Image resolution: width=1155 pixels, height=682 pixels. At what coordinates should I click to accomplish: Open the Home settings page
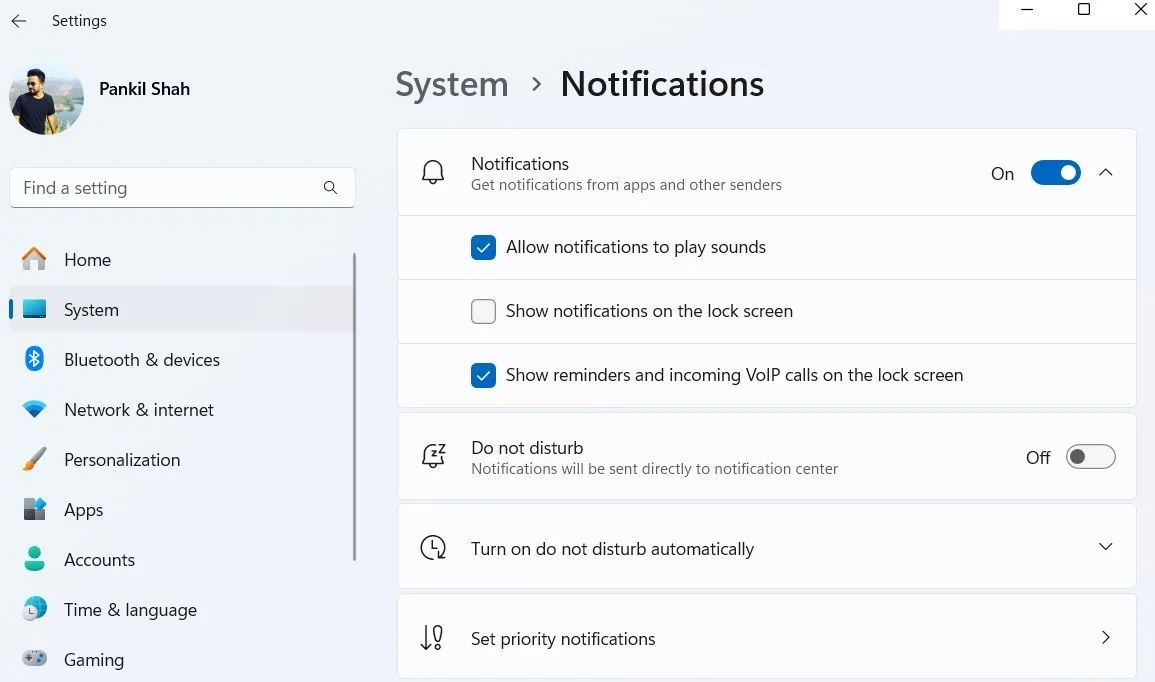(x=181, y=259)
